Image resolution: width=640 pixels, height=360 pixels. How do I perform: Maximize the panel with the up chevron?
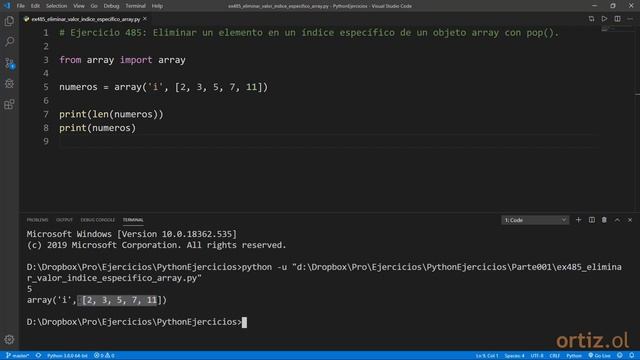point(617,220)
